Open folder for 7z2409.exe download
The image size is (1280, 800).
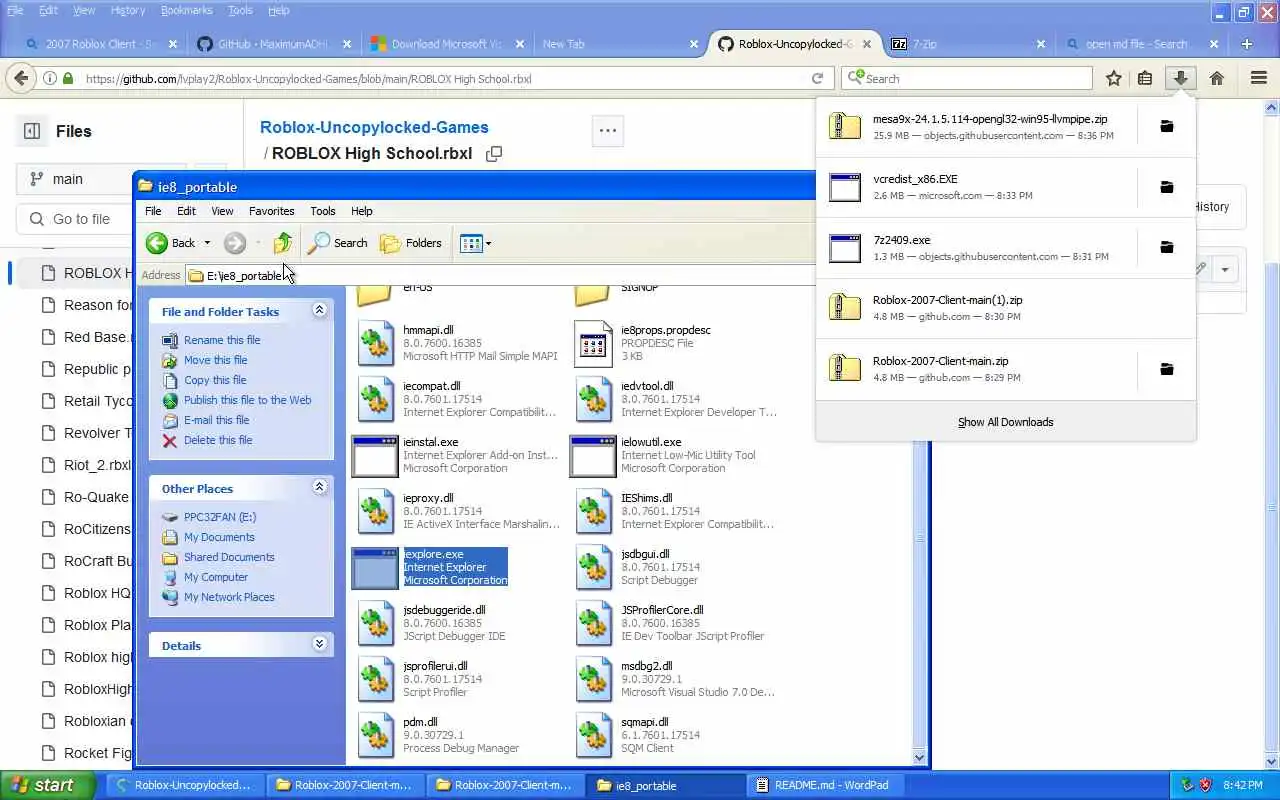point(1166,247)
